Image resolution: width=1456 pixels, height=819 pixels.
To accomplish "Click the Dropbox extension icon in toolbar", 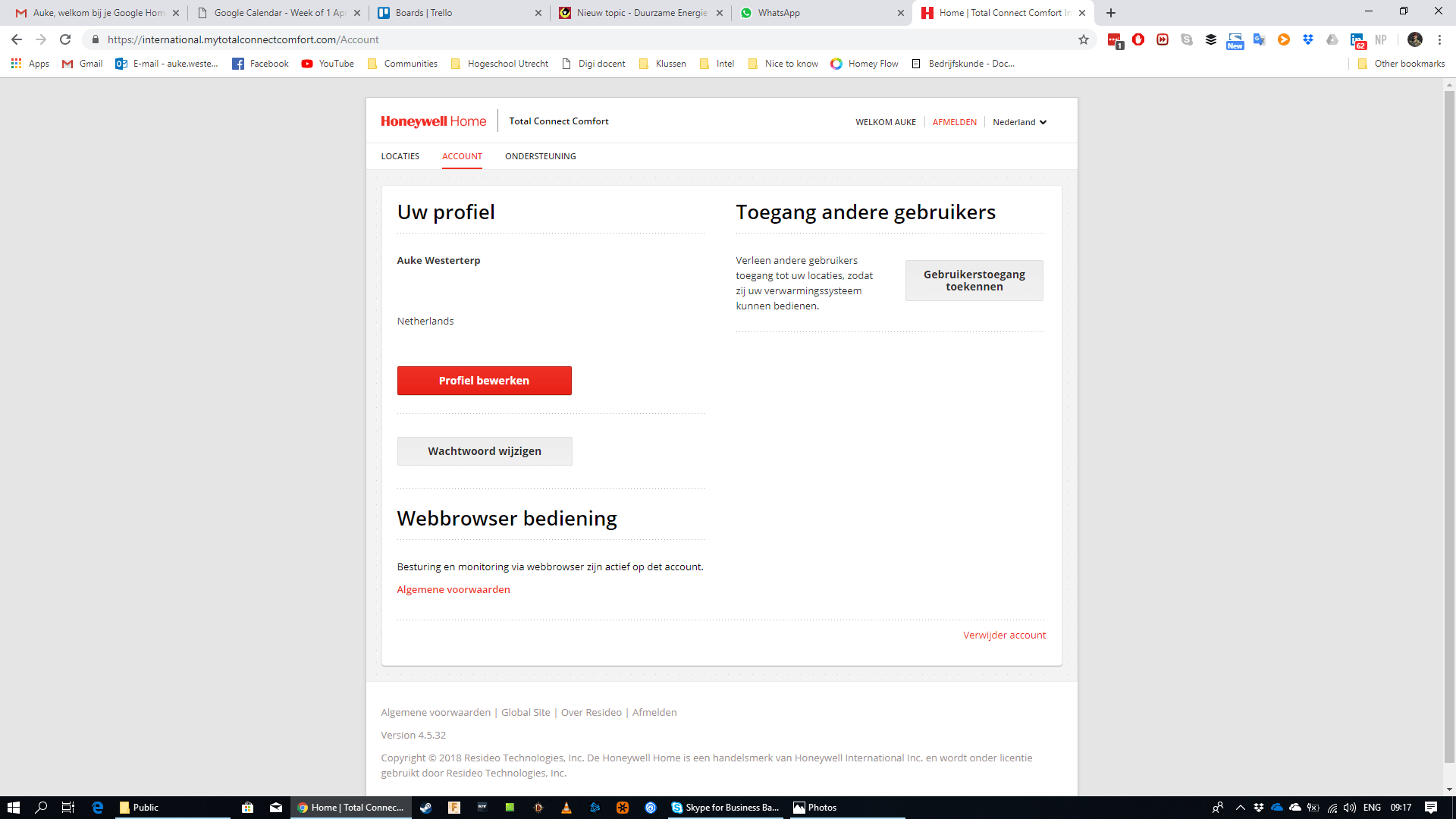I will 1308,39.
